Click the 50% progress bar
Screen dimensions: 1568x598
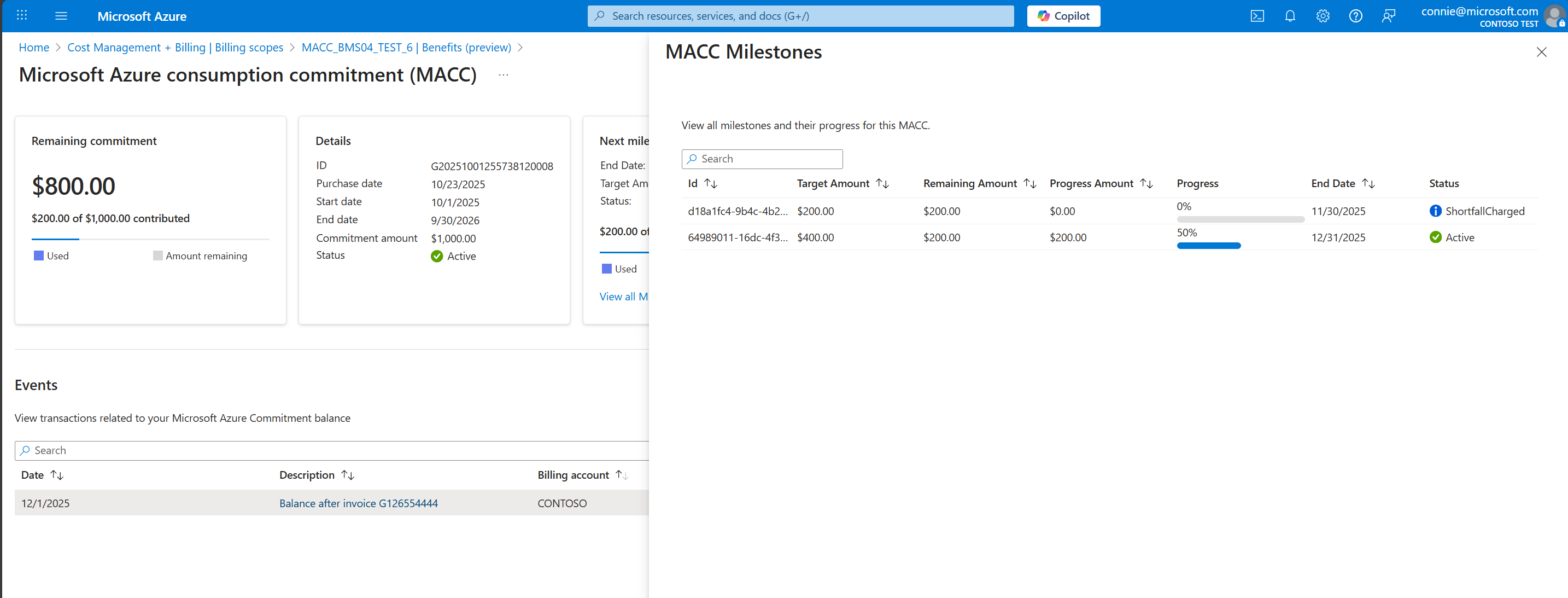pos(1208,246)
